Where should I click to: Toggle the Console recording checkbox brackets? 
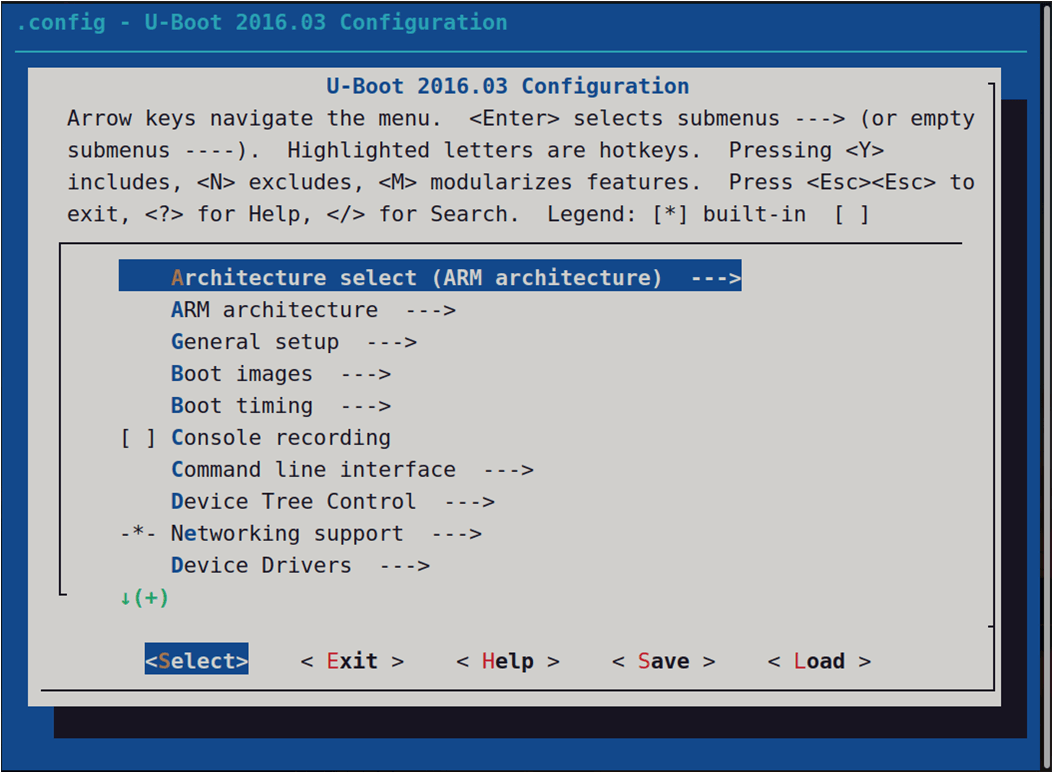138,438
